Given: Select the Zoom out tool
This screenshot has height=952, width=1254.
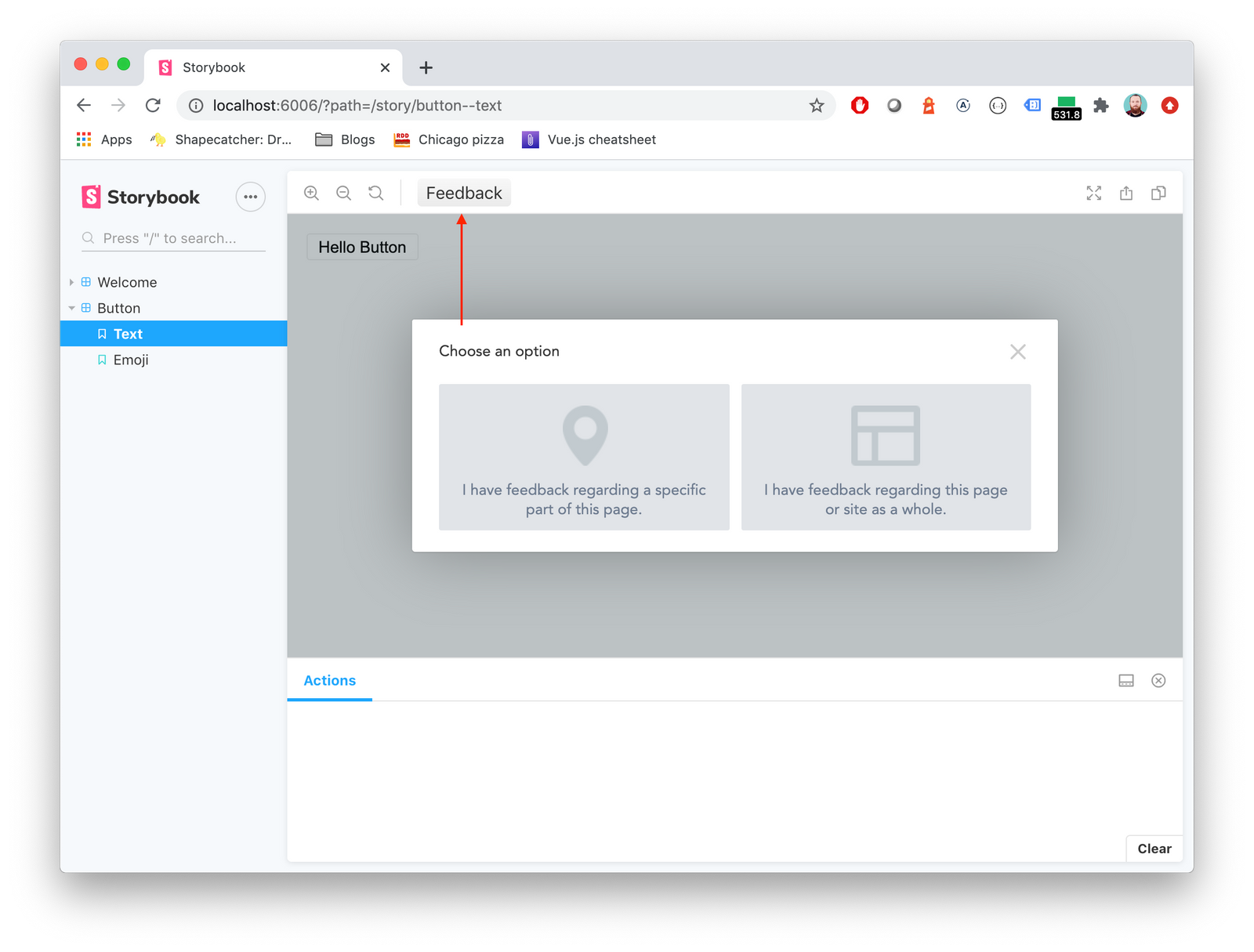Looking at the screenshot, I should (x=343, y=193).
